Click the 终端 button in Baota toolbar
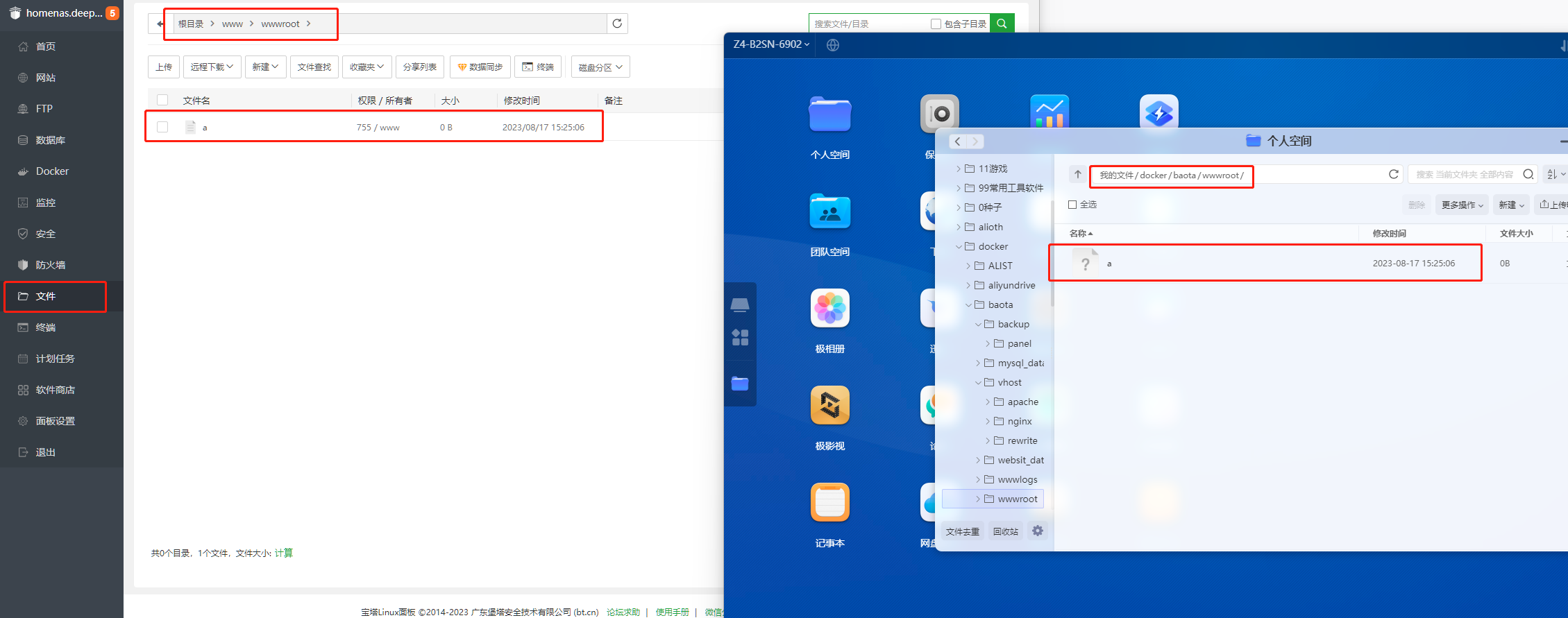 [x=538, y=67]
